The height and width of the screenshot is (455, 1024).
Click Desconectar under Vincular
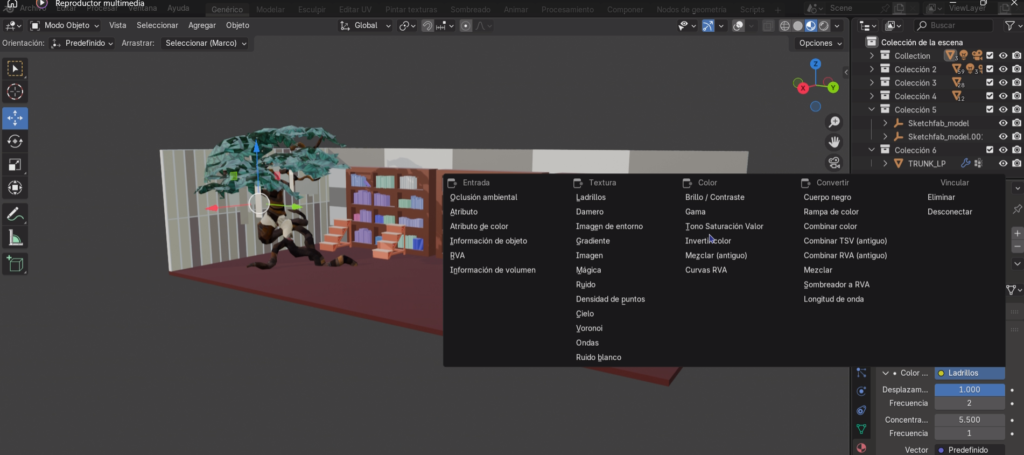949,212
